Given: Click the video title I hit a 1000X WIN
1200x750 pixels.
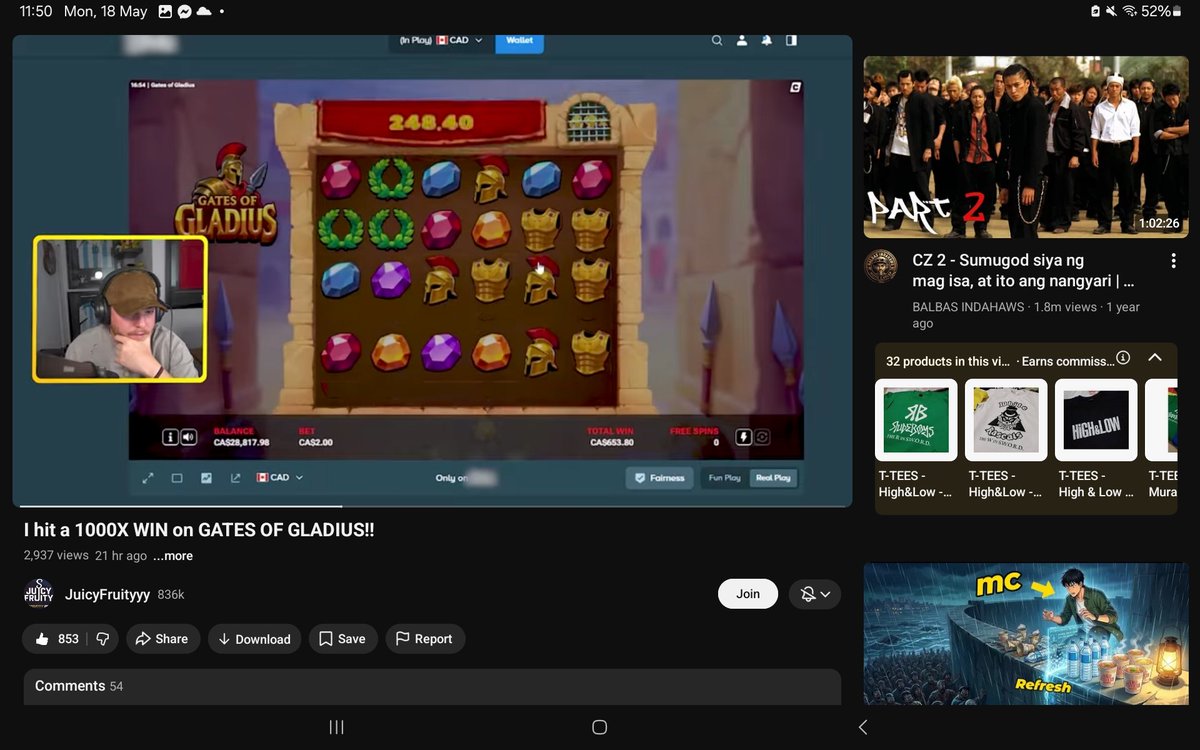Looking at the screenshot, I should point(199,530).
